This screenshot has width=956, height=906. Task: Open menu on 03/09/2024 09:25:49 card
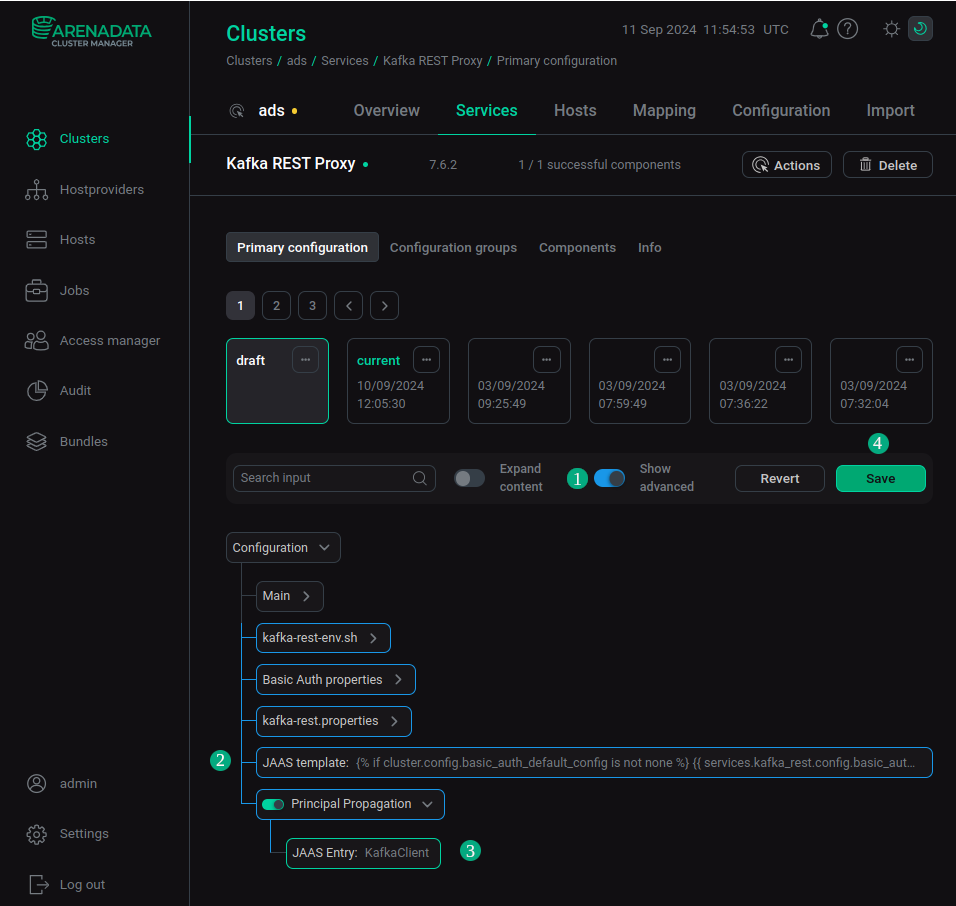(x=546, y=360)
